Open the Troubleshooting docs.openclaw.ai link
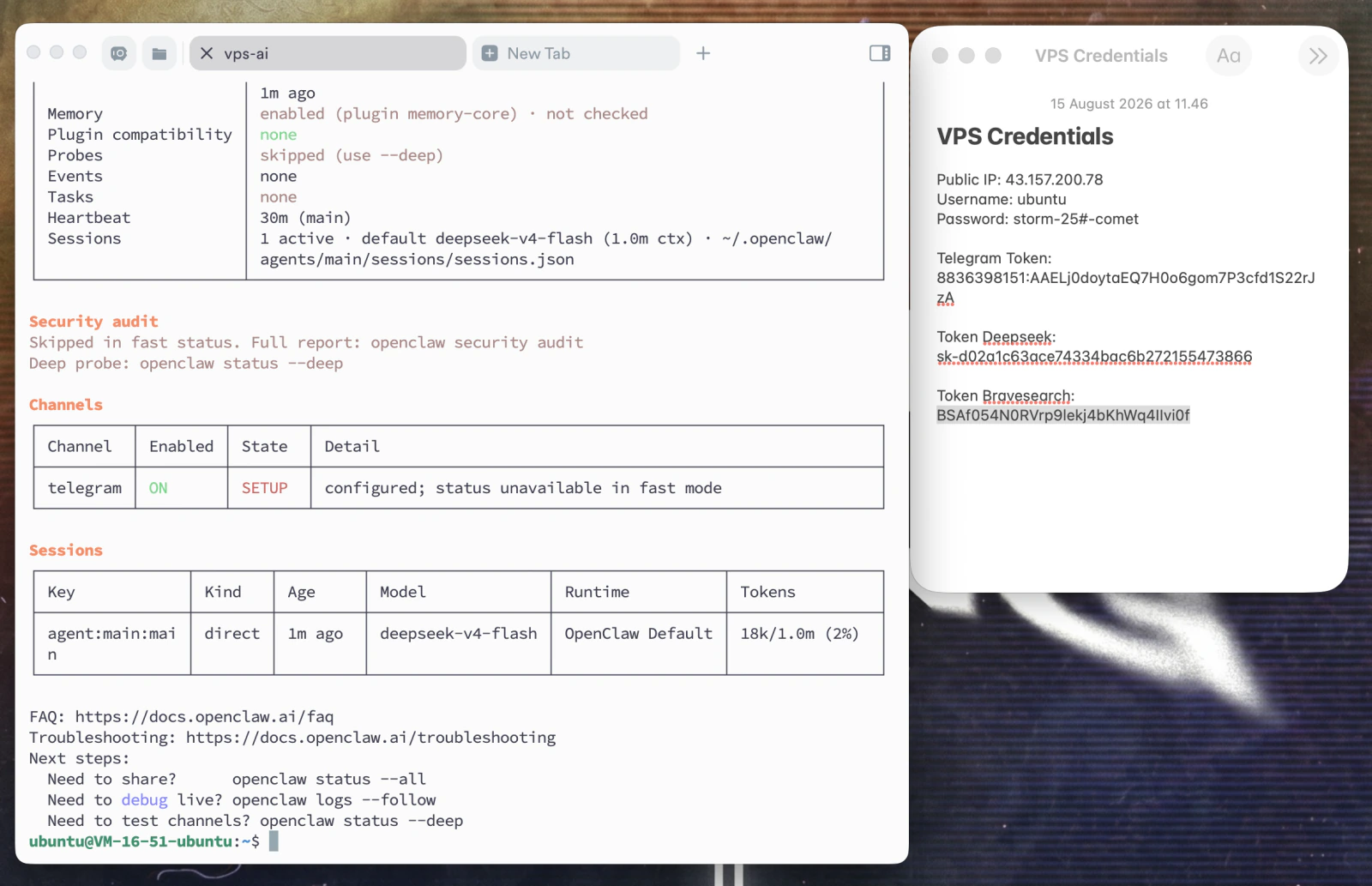The image size is (1372, 886). click(370, 738)
